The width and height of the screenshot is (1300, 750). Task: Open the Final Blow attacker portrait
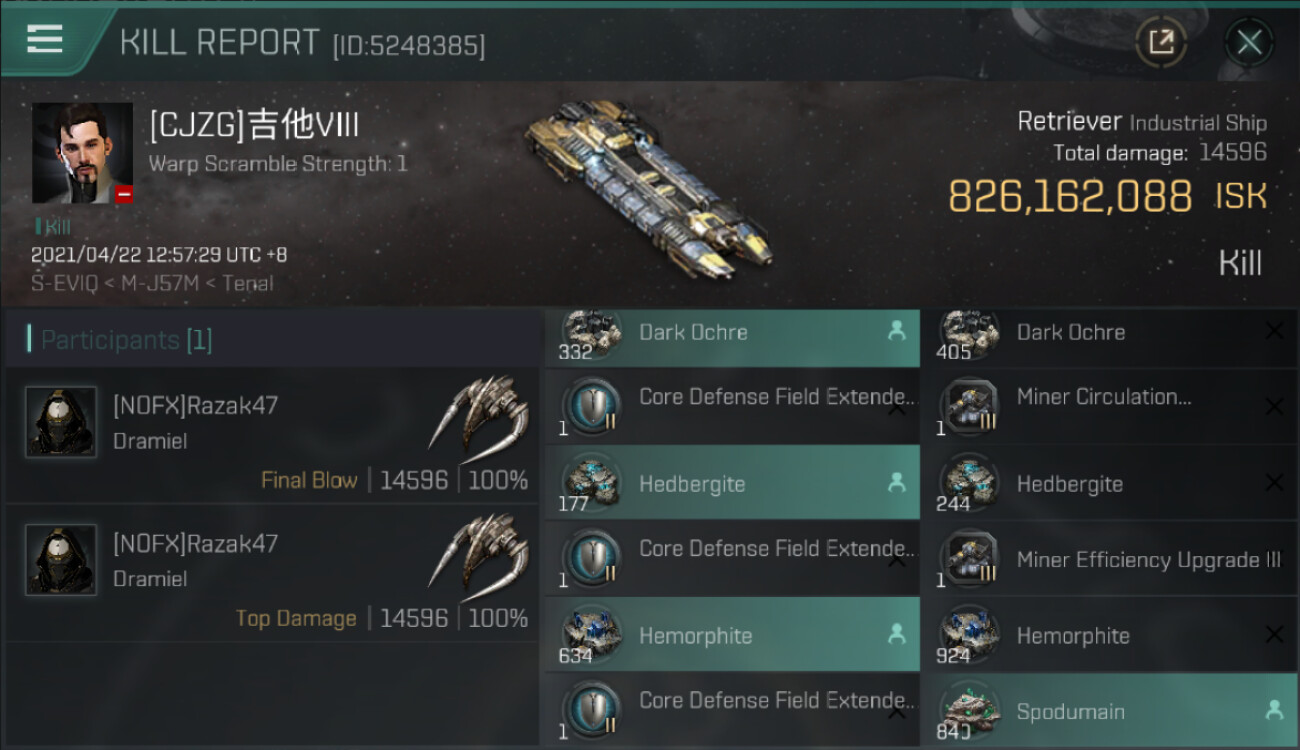click(61, 422)
